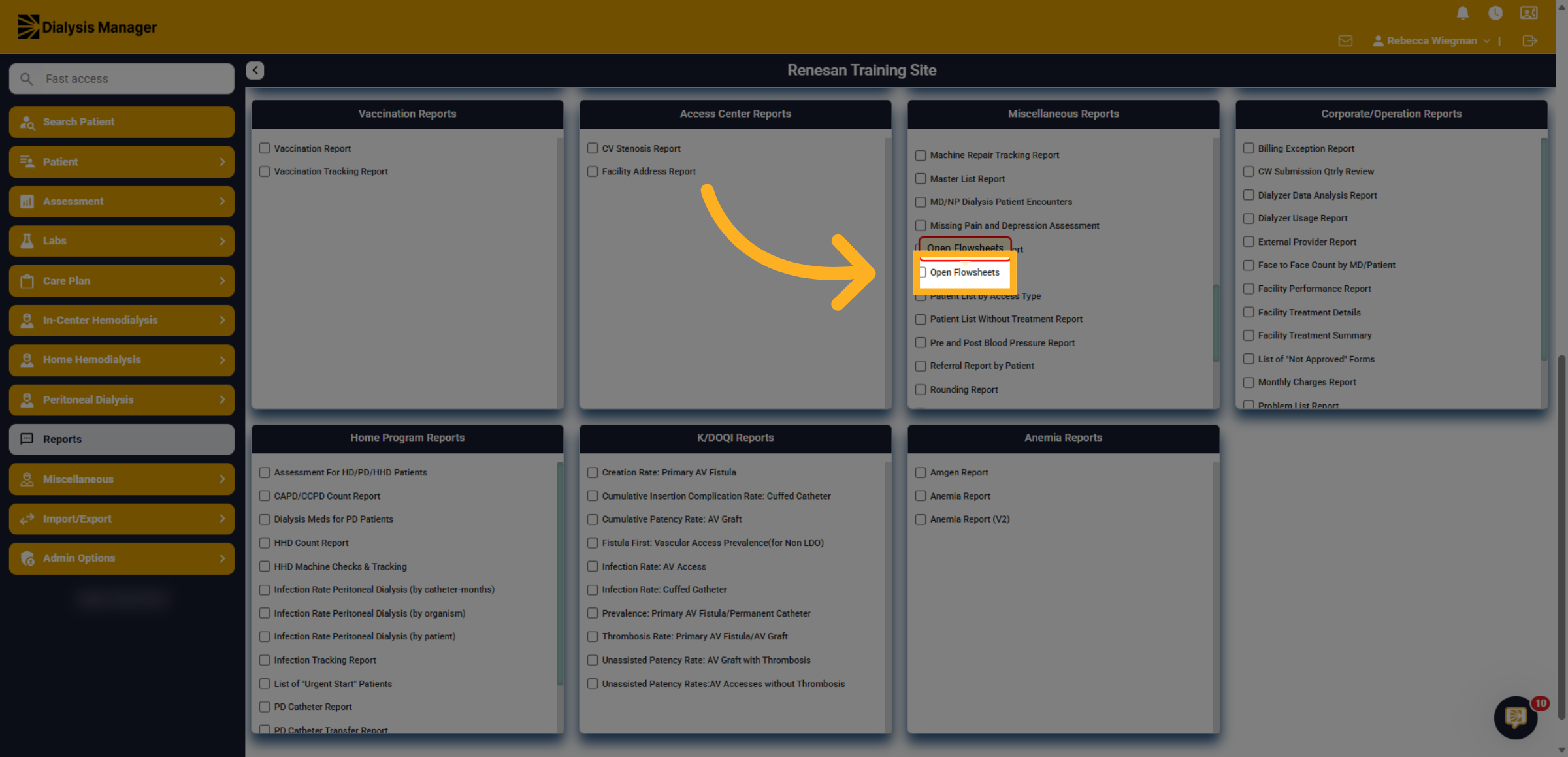Open the Labs sidebar menu
The image size is (1568, 757).
[122, 241]
